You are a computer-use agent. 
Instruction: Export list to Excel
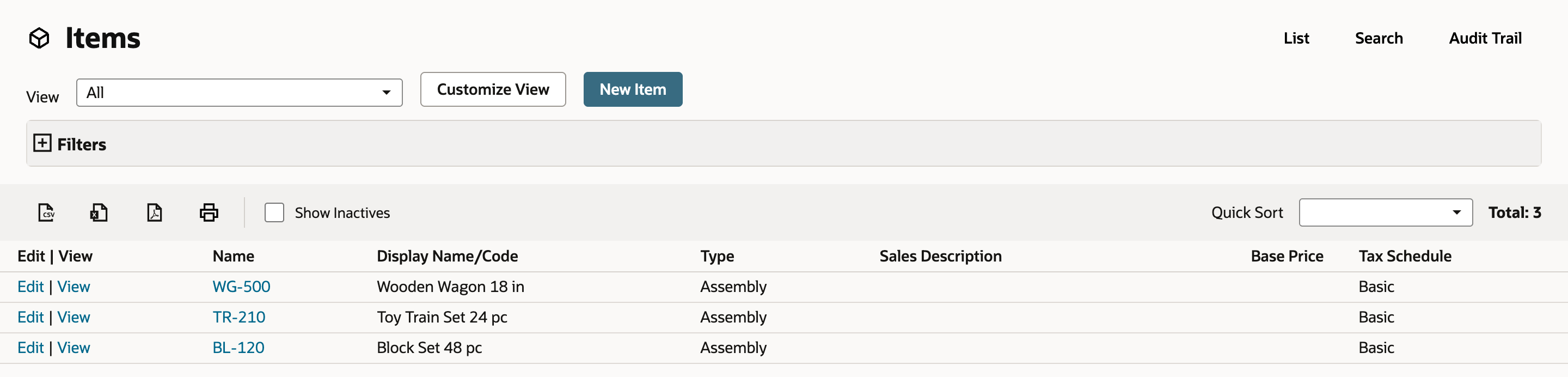[99, 212]
